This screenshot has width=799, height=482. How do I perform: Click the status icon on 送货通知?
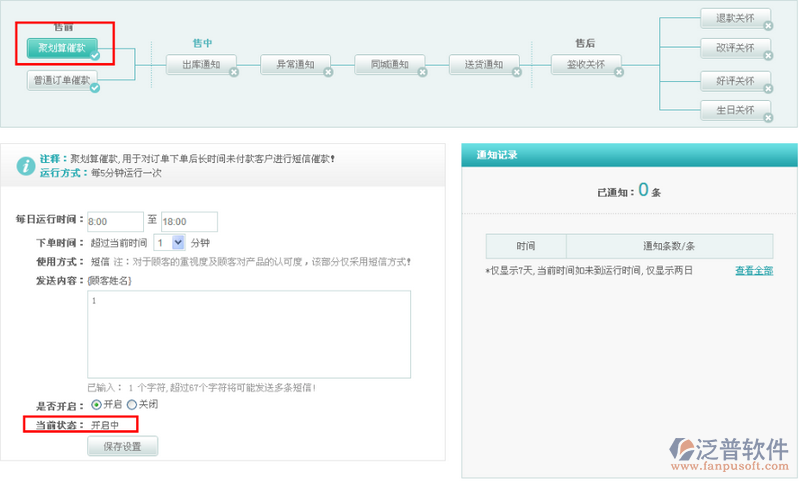coord(518,72)
